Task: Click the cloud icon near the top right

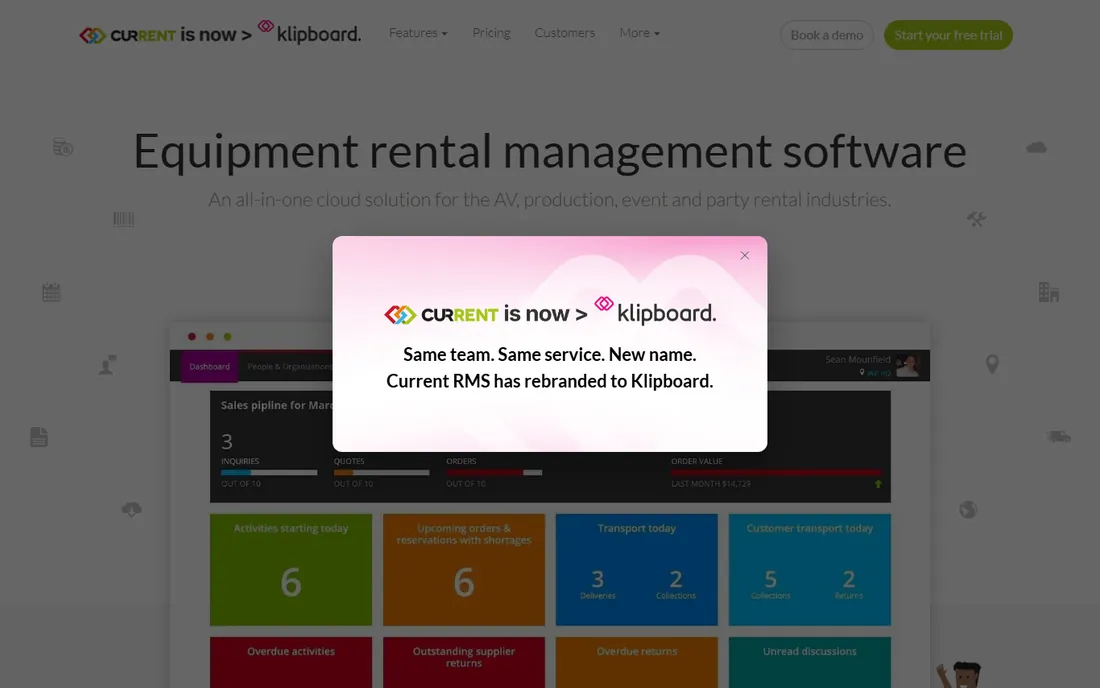Action: click(1036, 147)
